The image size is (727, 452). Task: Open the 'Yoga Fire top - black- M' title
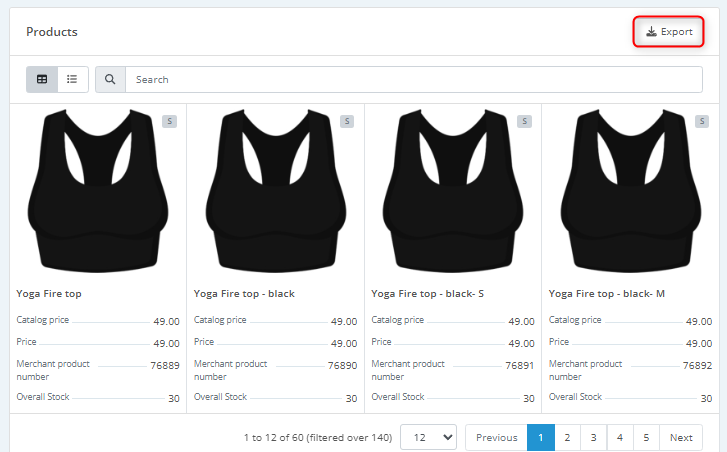click(607, 294)
